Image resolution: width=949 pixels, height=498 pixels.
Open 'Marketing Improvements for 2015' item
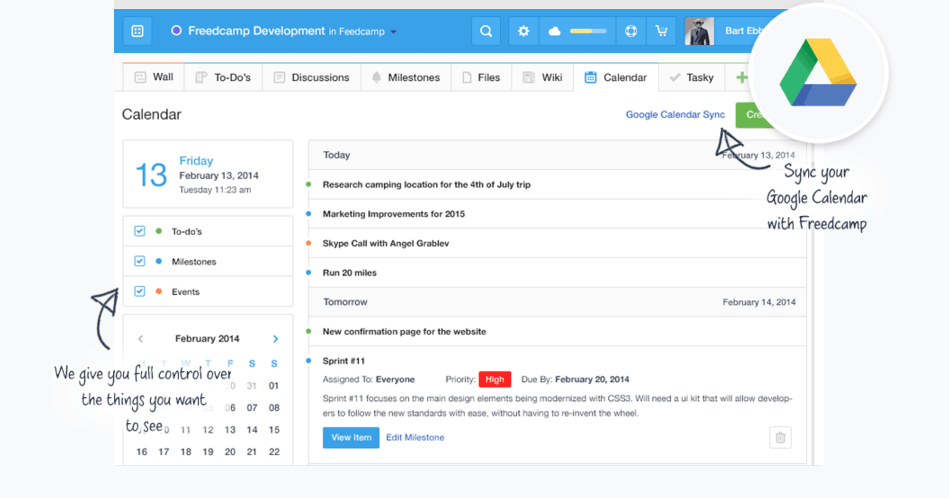pyautogui.click(x=393, y=214)
